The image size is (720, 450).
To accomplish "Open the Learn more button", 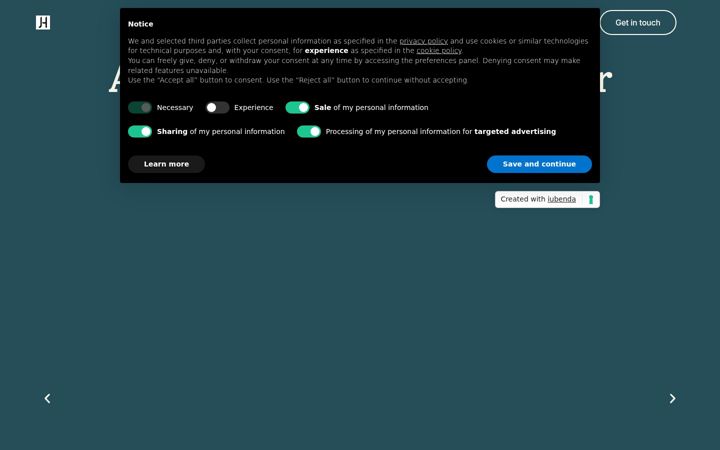I will click(166, 164).
